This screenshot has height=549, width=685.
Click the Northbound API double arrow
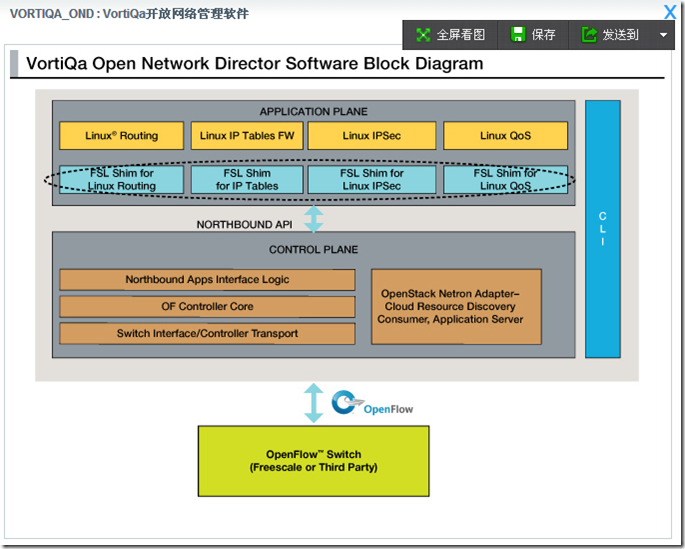click(314, 219)
